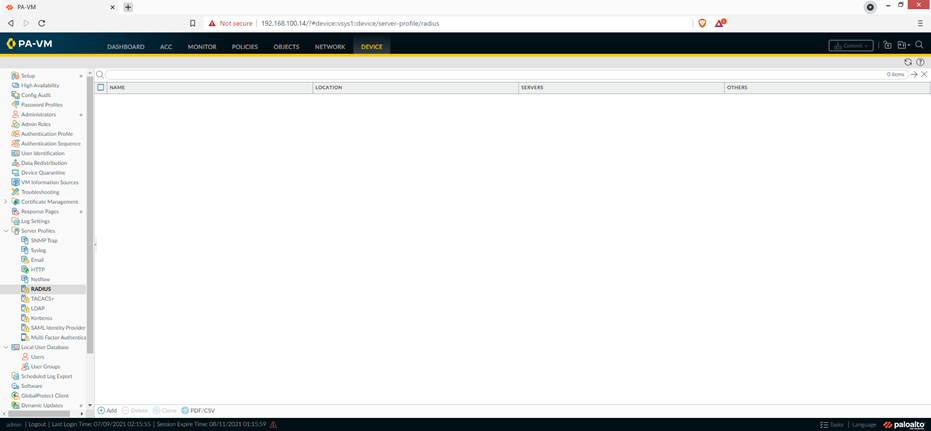Screen dimensions: 931x431
Task: Open the help icon
Action: pyautogui.click(x=920, y=62)
